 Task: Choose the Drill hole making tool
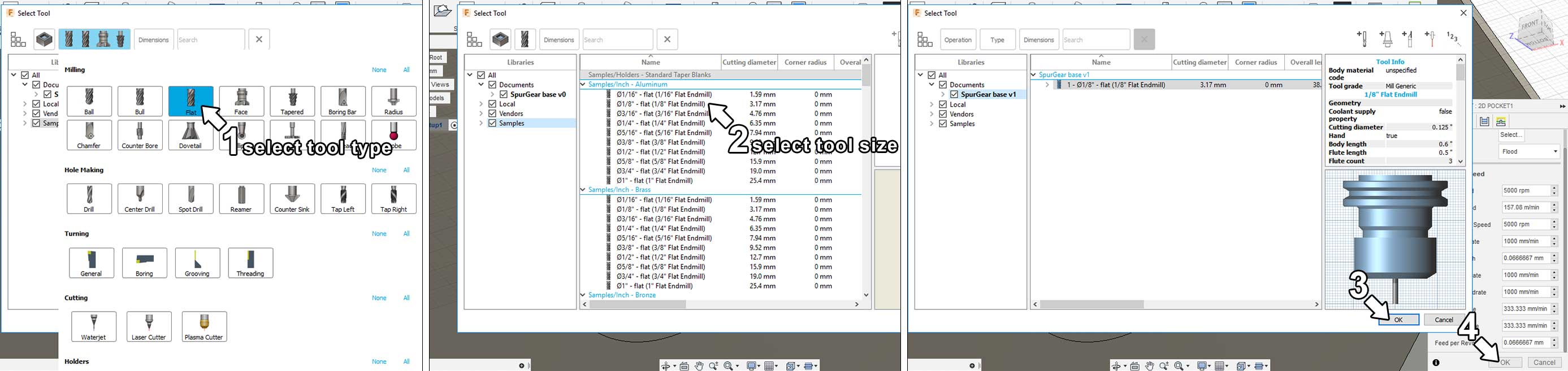click(89, 199)
